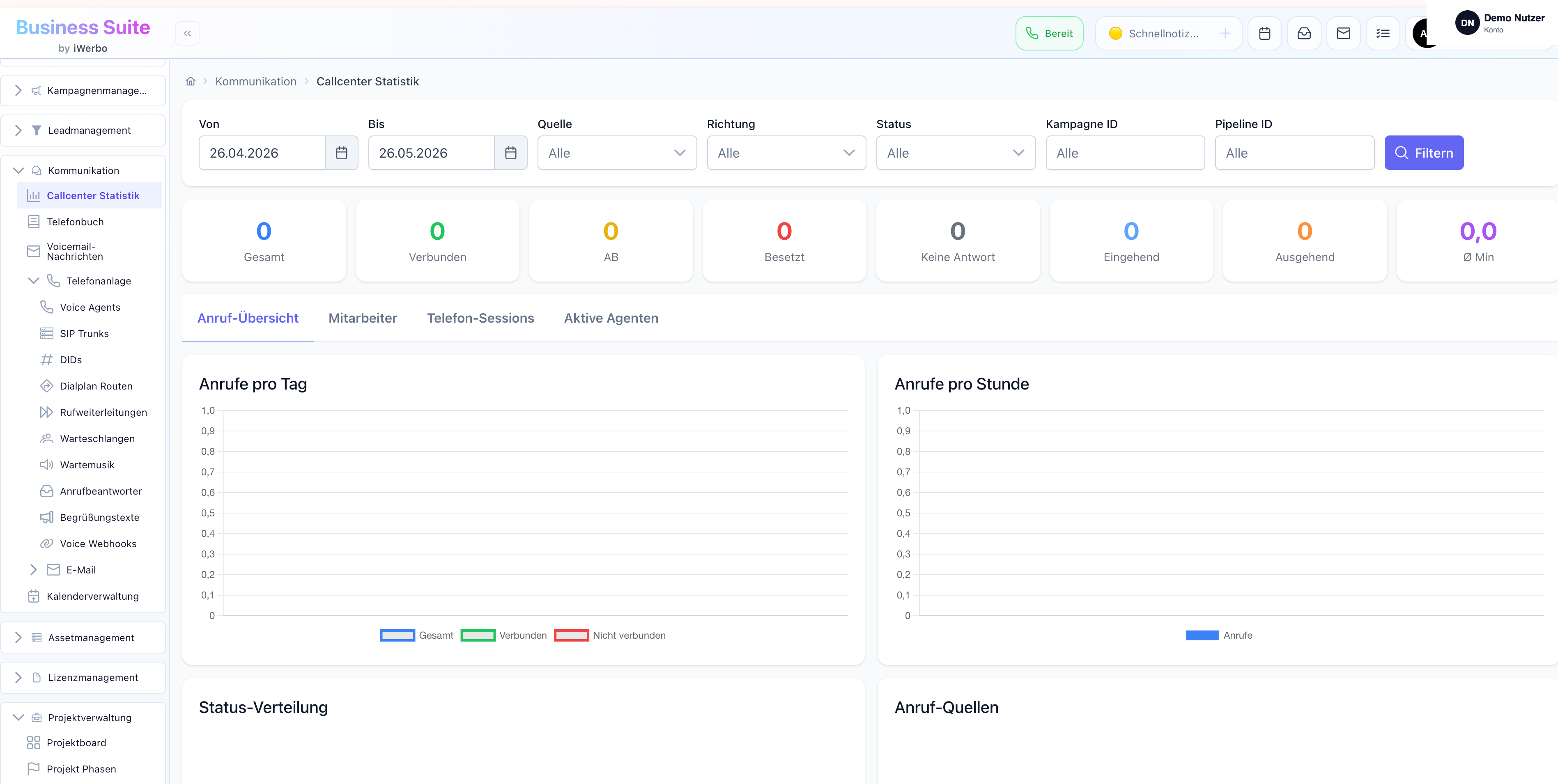Click the Anrufbeantworter inbox icon

point(46,491)
